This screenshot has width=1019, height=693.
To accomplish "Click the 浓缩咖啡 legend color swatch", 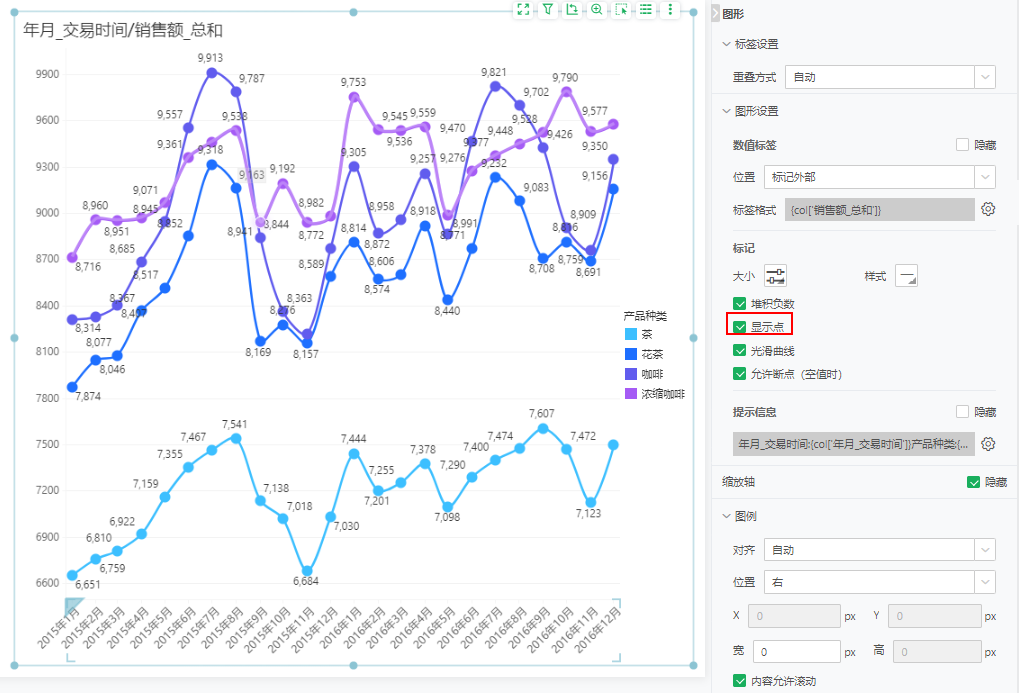I will tap(630, 393).
